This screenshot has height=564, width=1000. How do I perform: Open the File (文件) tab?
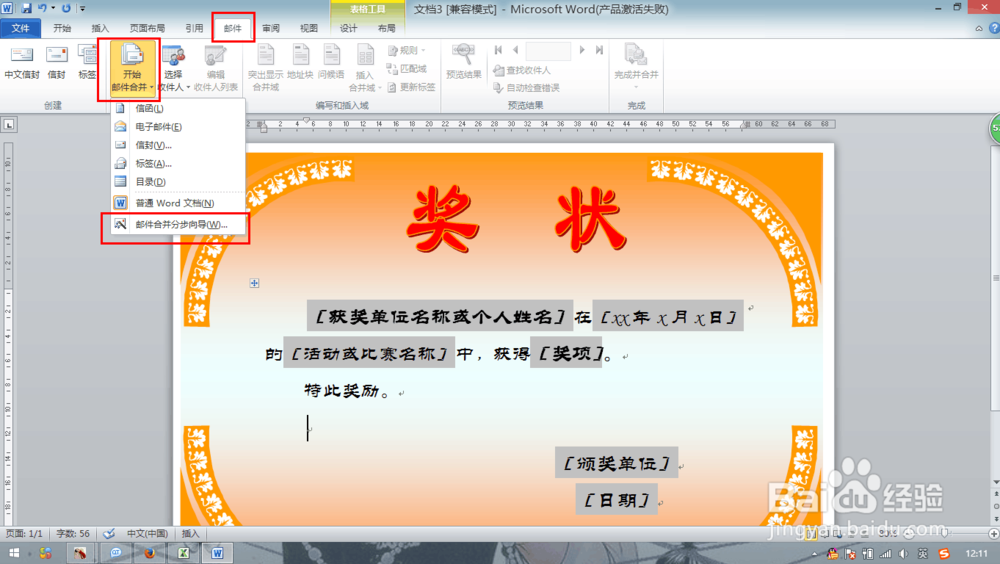20,28
